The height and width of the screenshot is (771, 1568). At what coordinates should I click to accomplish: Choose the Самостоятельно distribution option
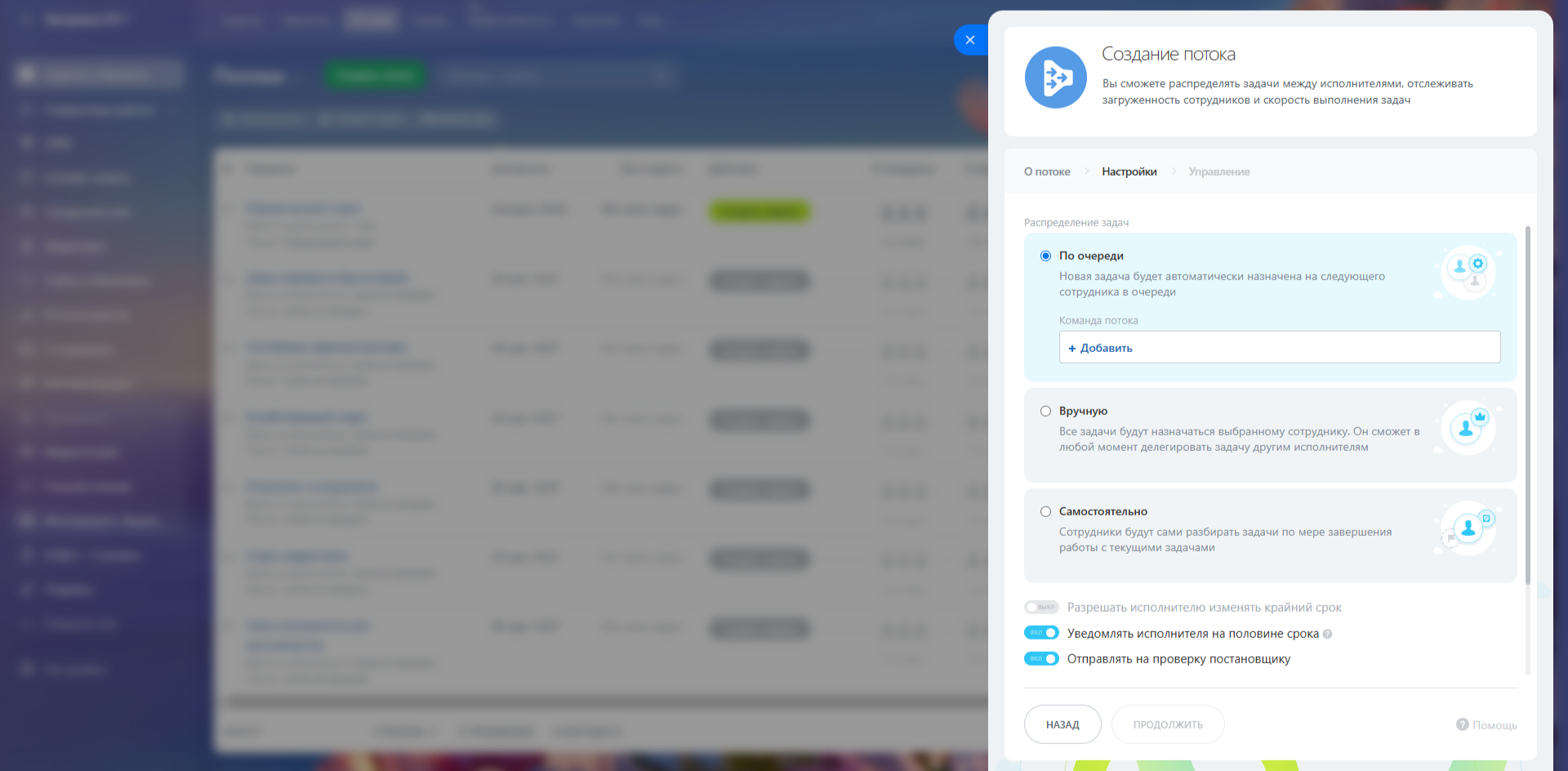click(x=1045, y=512)
